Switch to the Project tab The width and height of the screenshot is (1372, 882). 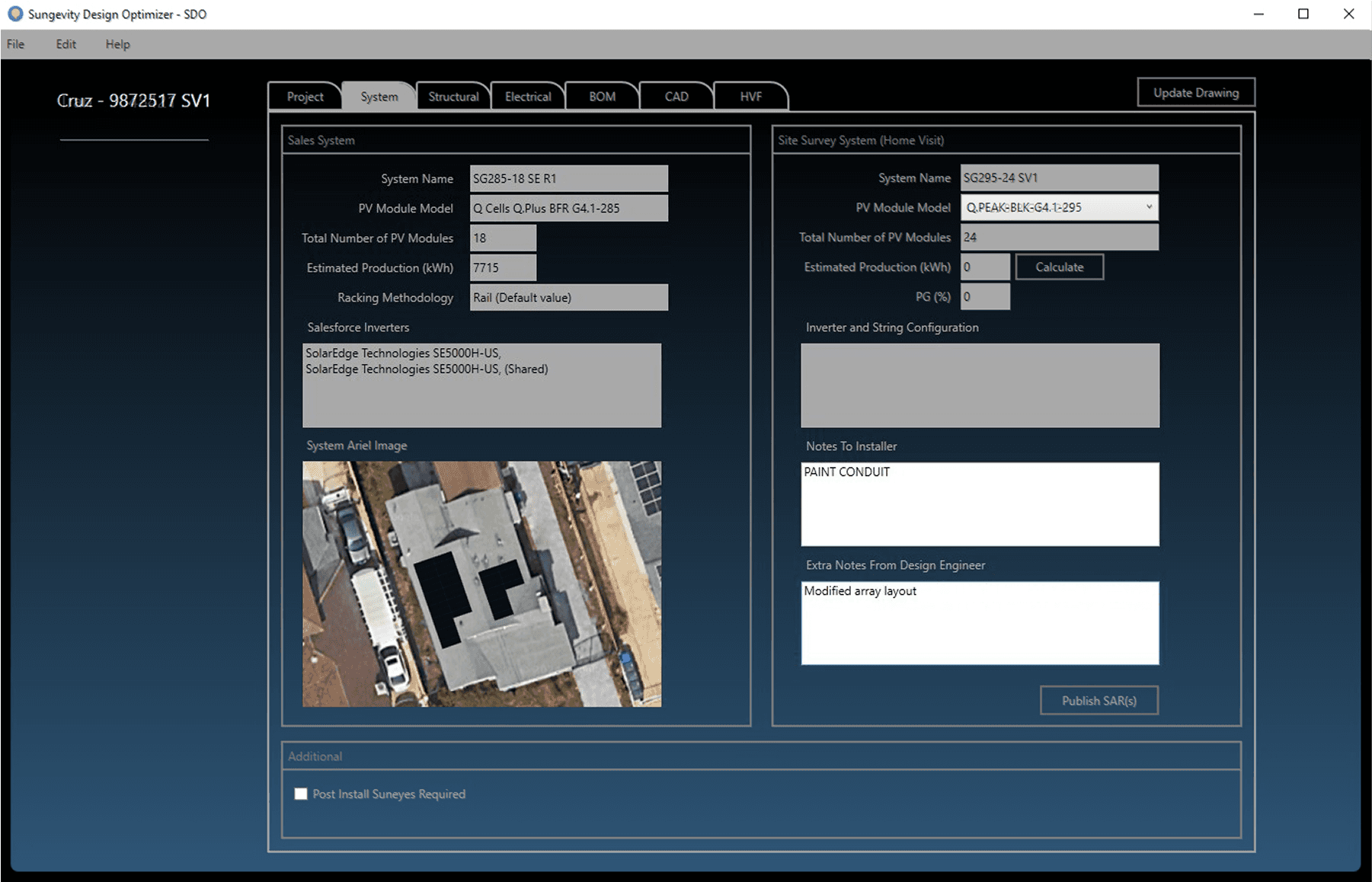pyautogui.click(x=305, y=97)
